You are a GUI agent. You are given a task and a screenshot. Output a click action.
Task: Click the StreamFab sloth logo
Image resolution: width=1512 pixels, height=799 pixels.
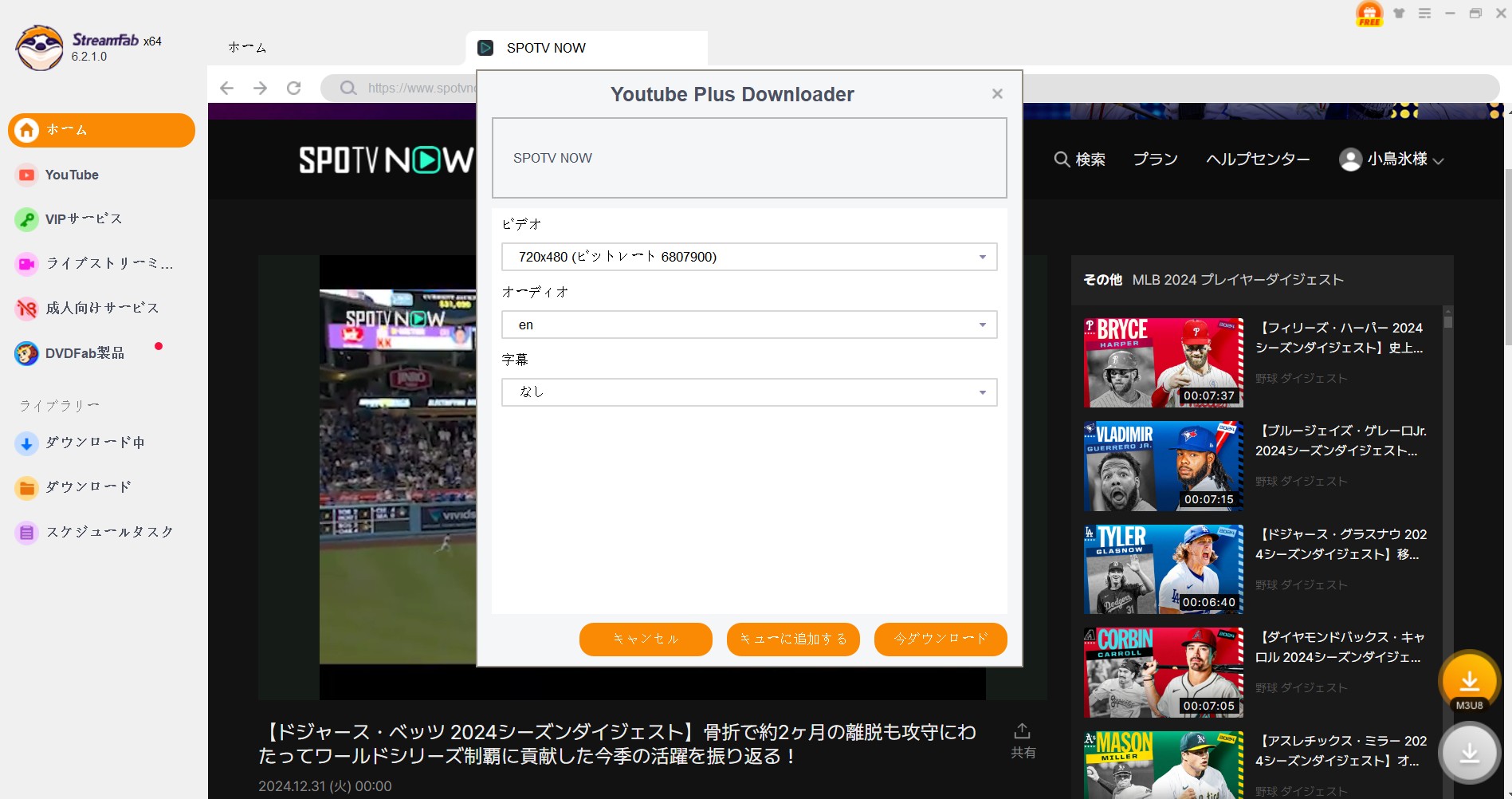(39, 48)
